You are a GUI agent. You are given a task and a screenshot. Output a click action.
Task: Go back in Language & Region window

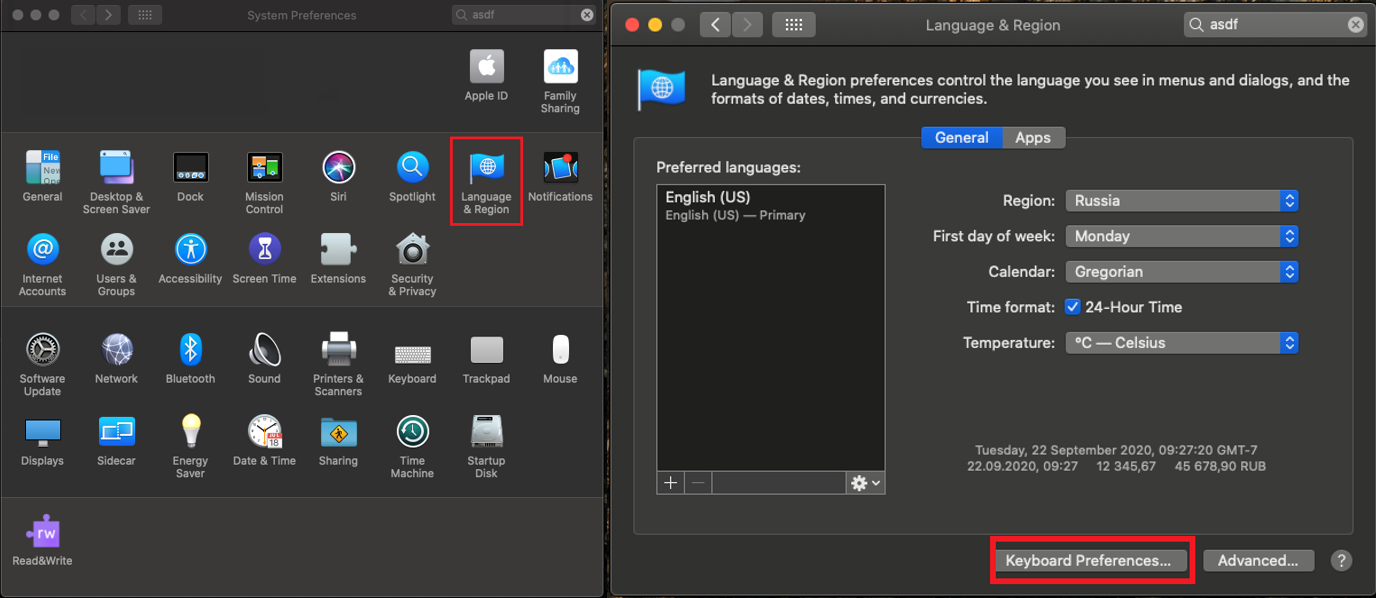coord(714,25)
